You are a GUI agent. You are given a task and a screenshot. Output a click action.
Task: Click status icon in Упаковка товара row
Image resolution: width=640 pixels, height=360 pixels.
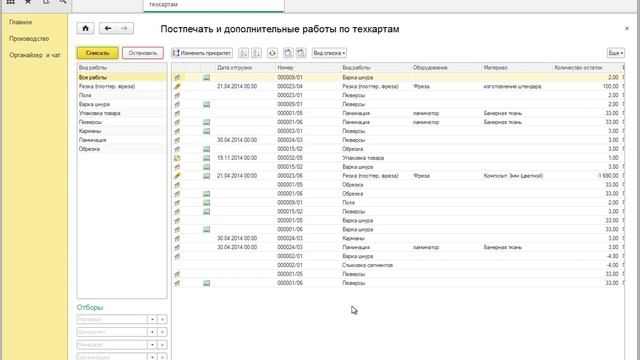[x=177, y=158]
